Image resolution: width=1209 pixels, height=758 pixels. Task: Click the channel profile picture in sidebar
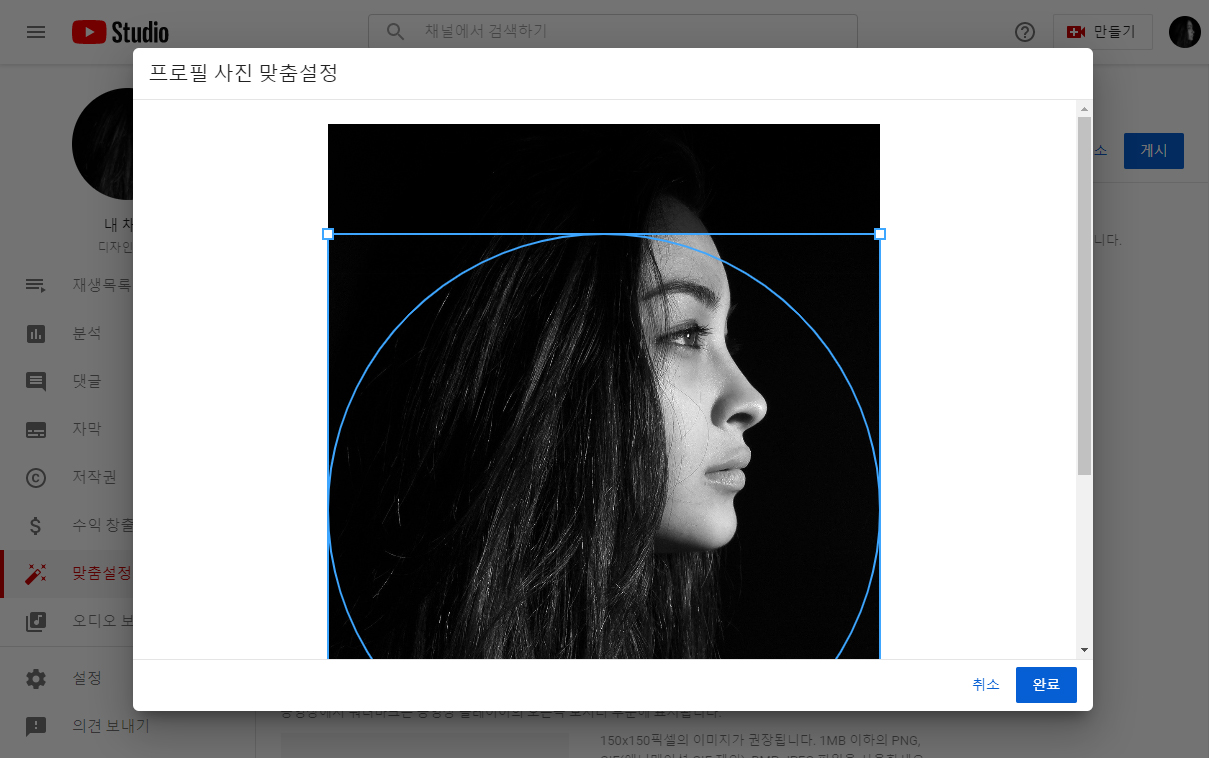(103, 144)
